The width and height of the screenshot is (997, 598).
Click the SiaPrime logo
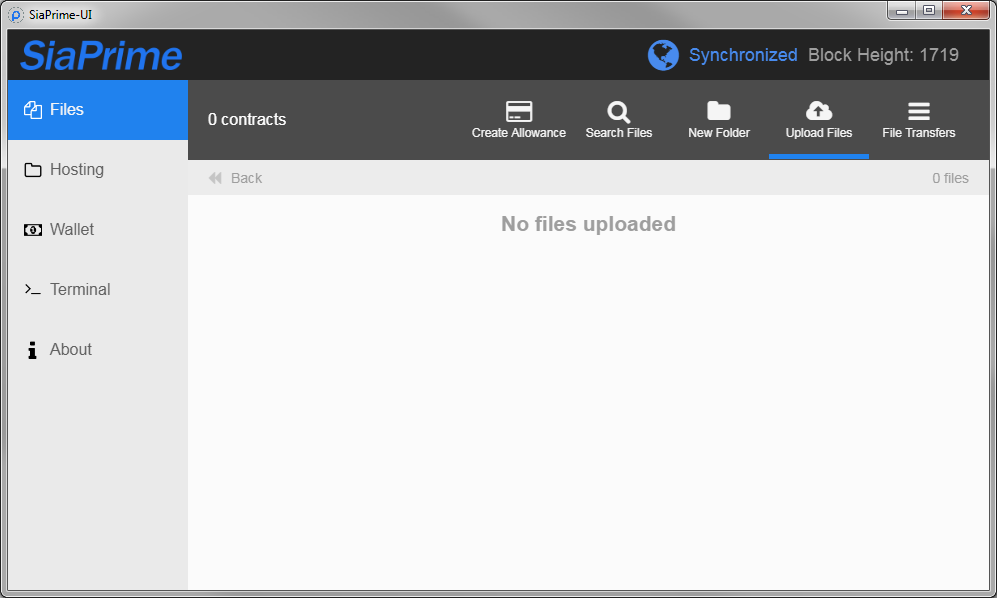coord(101,55)
